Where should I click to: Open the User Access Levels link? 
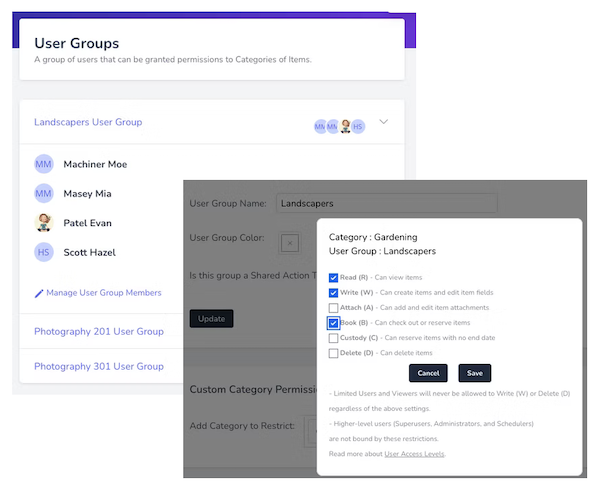[x=414, y=454]
